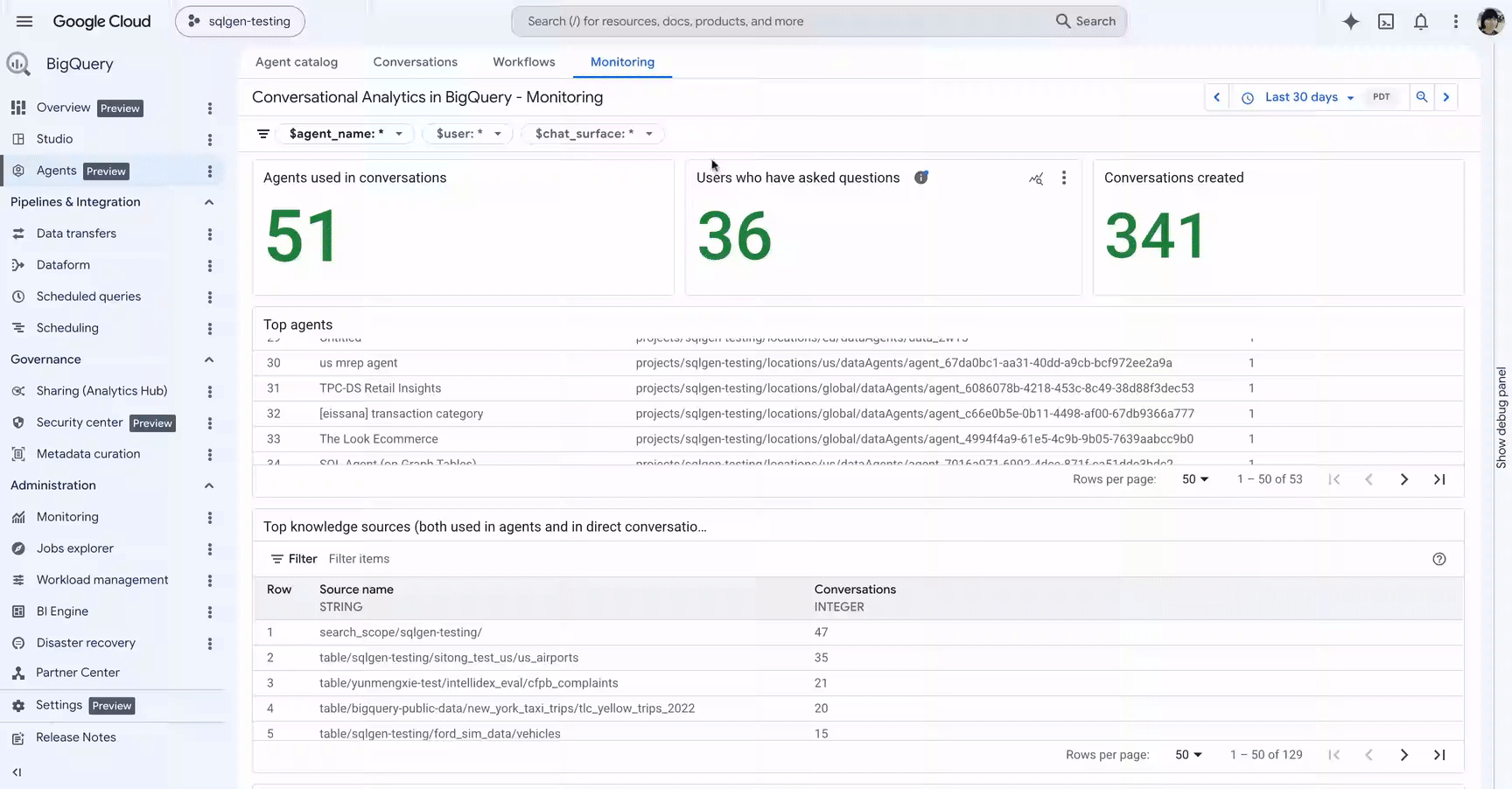Viewport: 1512px width, 789px height.
Task: Collapse the left navigation sidebar
Action: pyautogui.click(x=17, y=772)
